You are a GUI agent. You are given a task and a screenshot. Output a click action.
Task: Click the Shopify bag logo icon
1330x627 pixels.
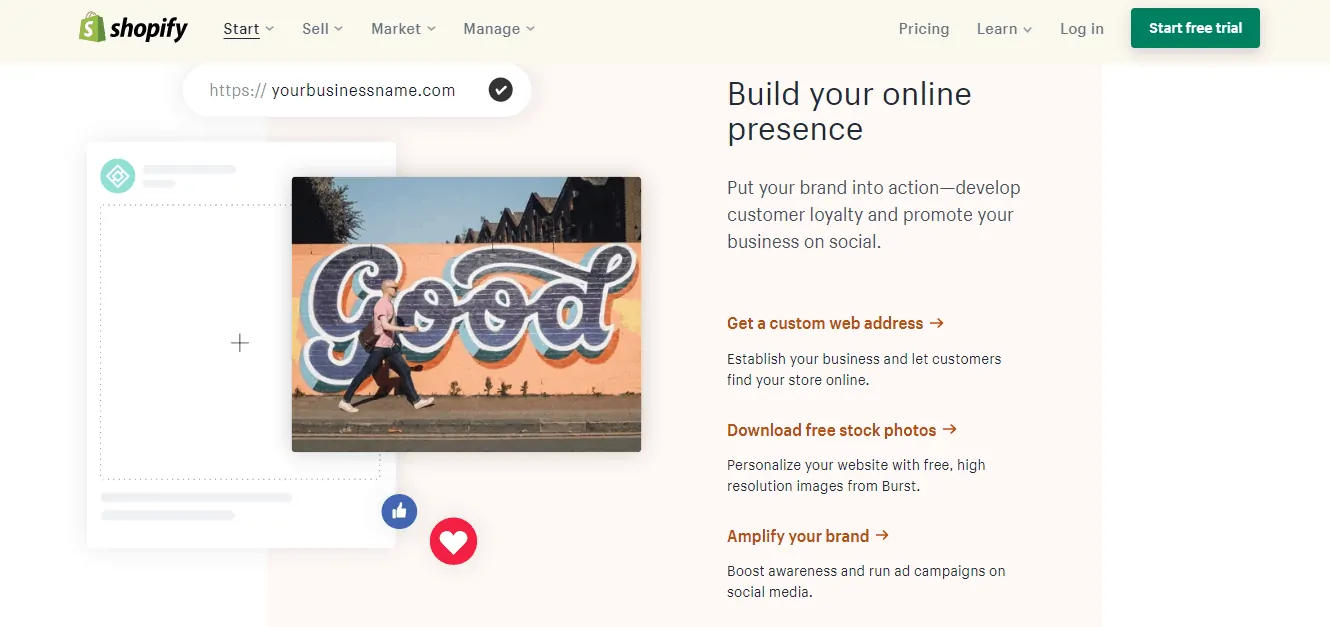[93, 28]
